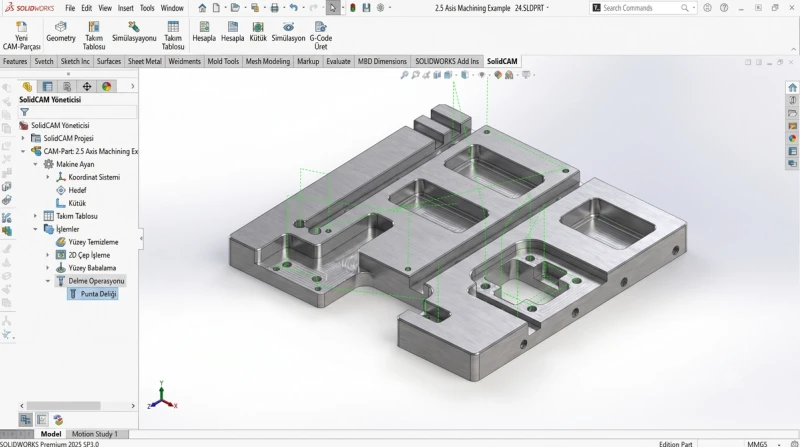Click the Open document folder icon
The width and height of the screenshot is (800, 447).
(235, 8)
